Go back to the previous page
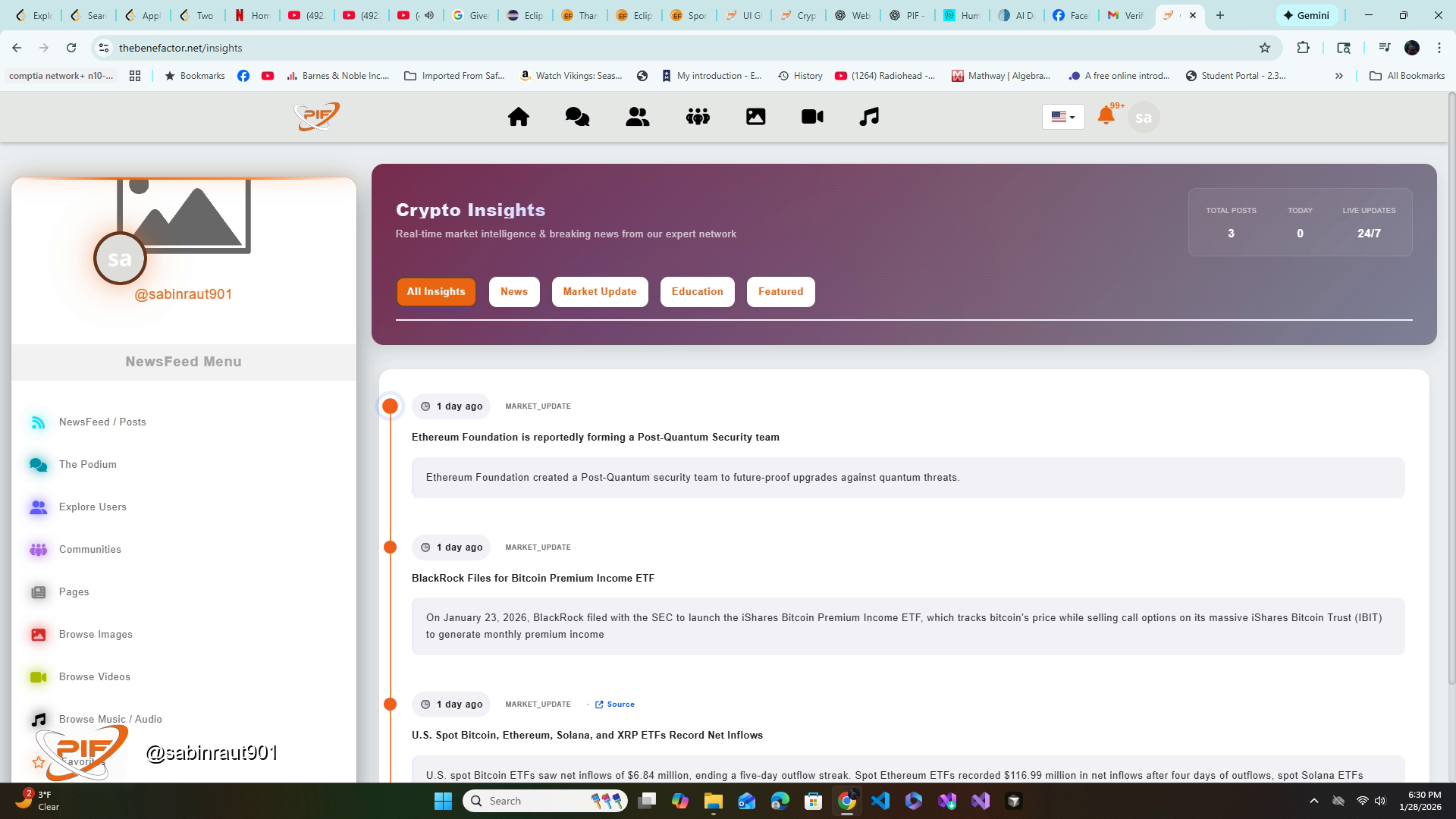Viewport: 1456px width, 819px height. point(17,48)
